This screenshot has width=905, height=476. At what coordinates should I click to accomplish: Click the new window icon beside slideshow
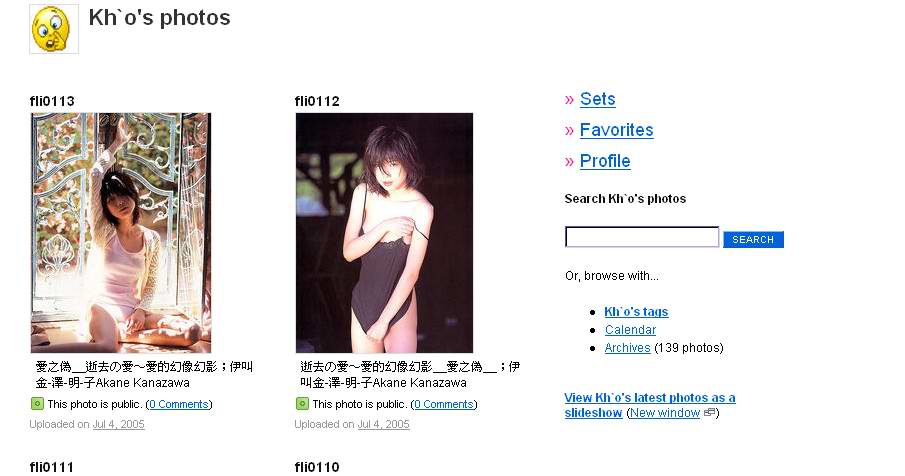(710, 413)
